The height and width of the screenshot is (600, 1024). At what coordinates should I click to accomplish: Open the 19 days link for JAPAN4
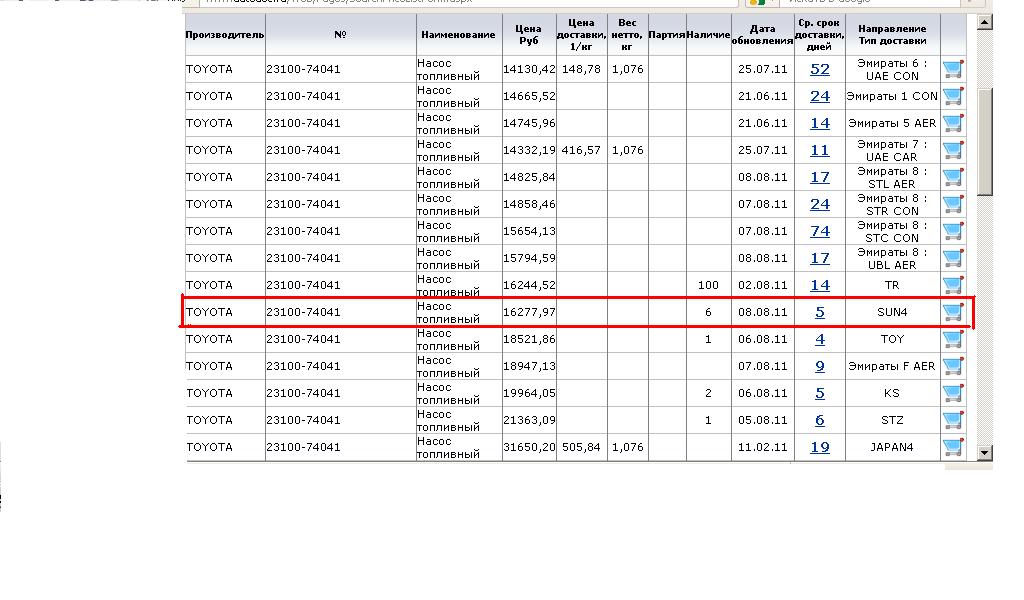(820, 447)
